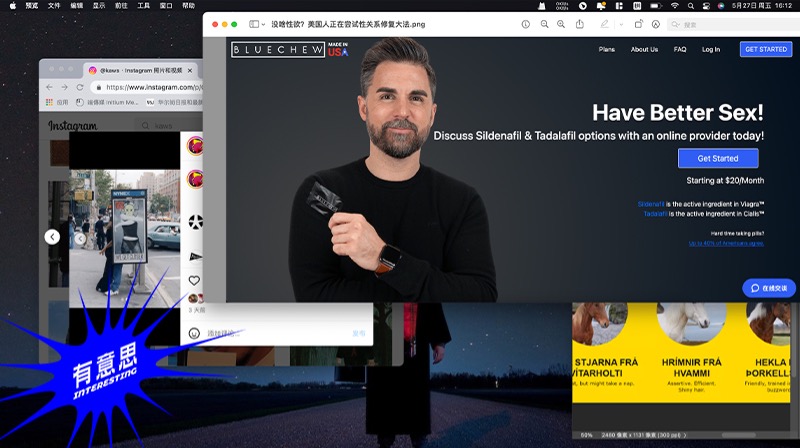
Task: Click the Instagram wordmark logo
Action: tap(72, 126)
